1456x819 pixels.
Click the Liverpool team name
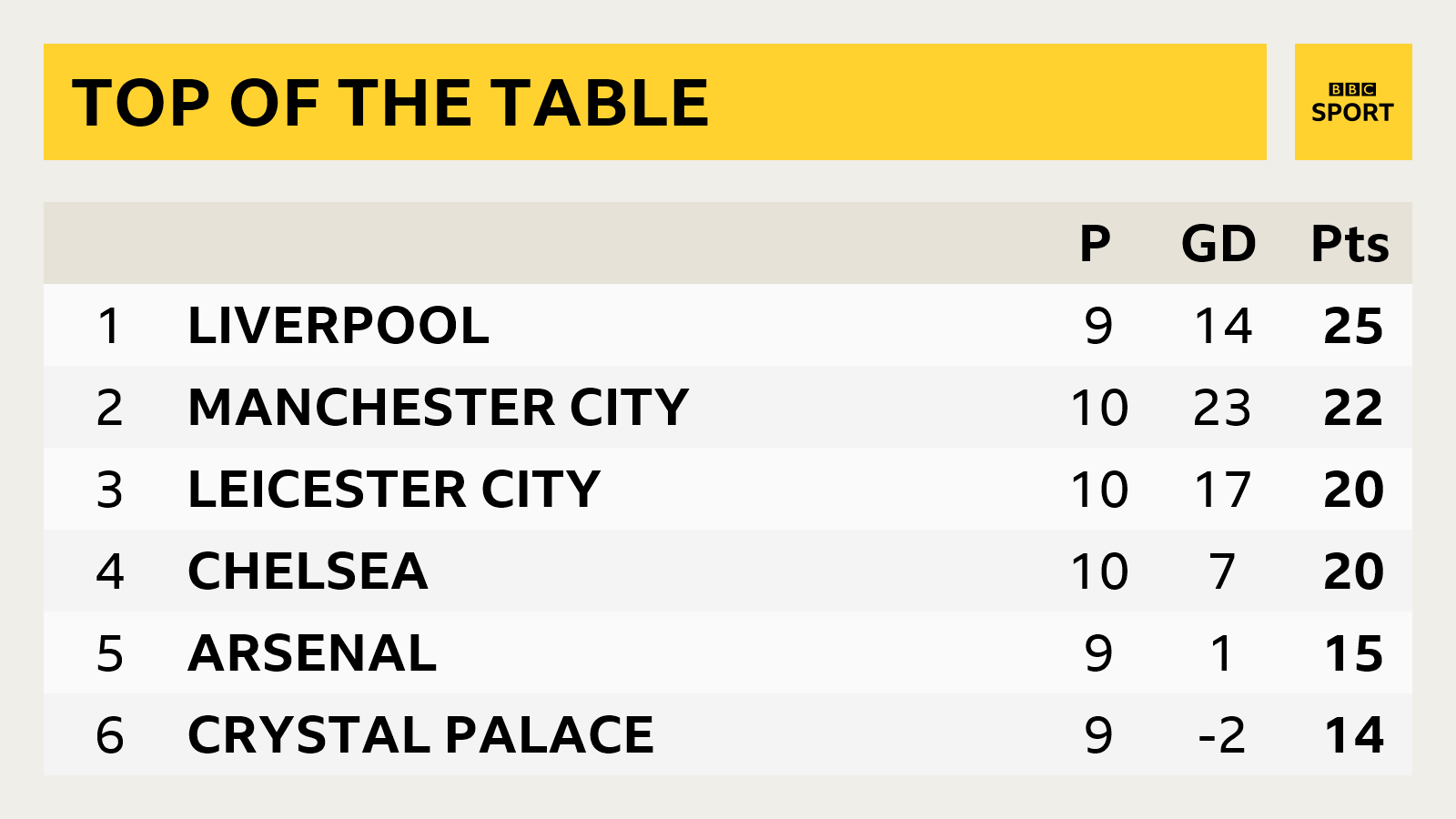click(339, 326)
